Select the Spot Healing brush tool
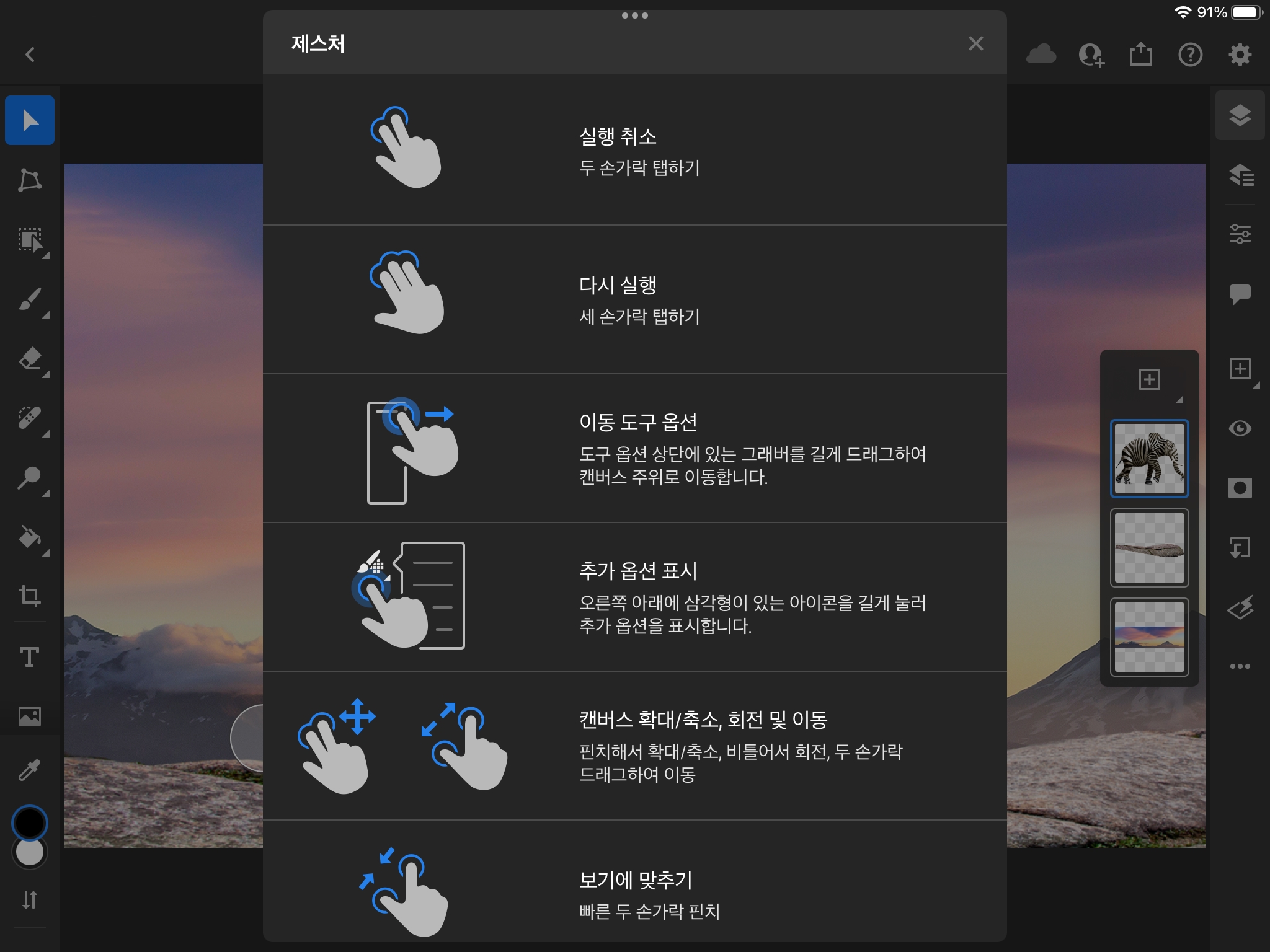Viewport: 1270px width, 952px height. coord(30,418)
